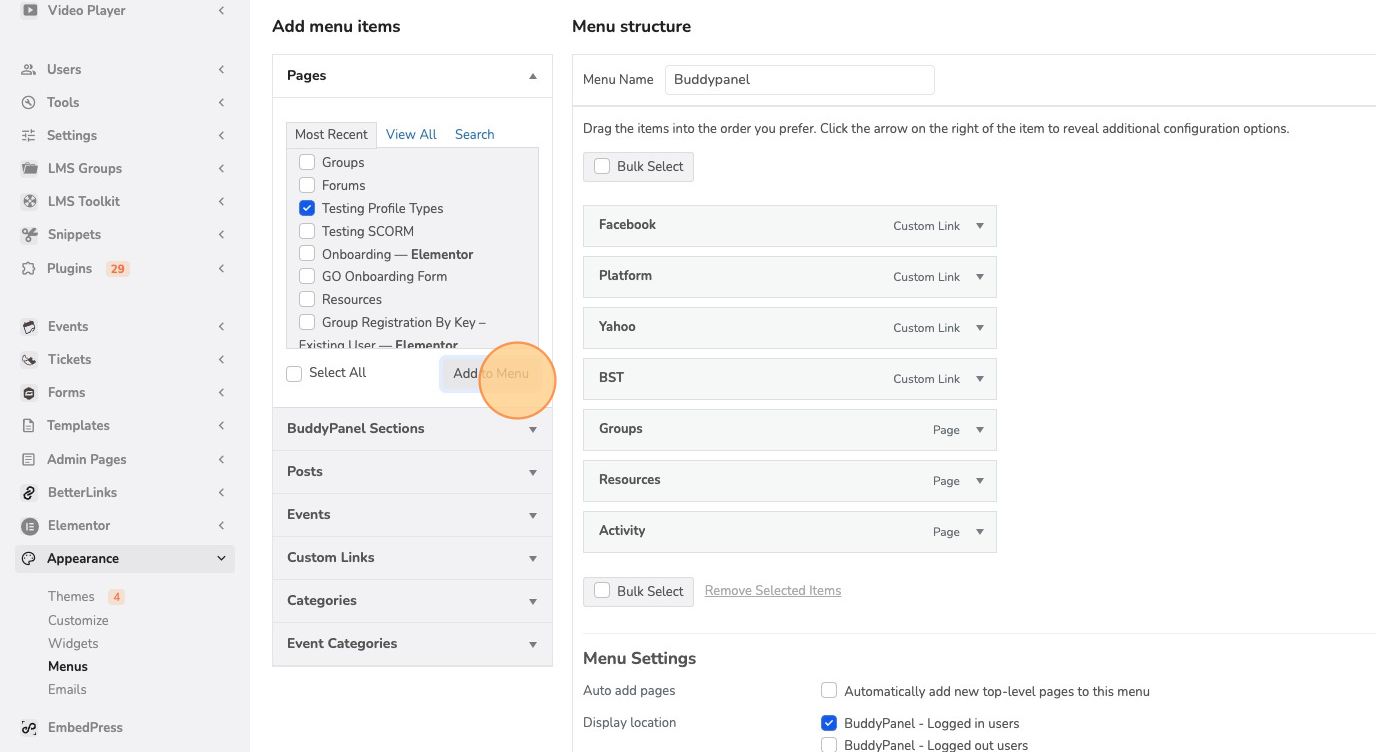Click the Admin Pages icon
Image resolution: width=1376 pixels, height=752 pixels.
coord(29,460)
